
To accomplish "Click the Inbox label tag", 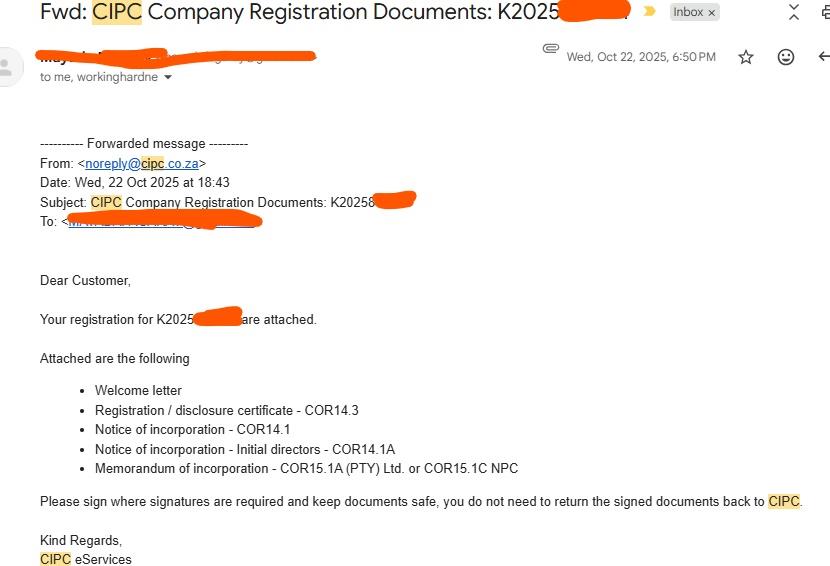I will 688,12.
